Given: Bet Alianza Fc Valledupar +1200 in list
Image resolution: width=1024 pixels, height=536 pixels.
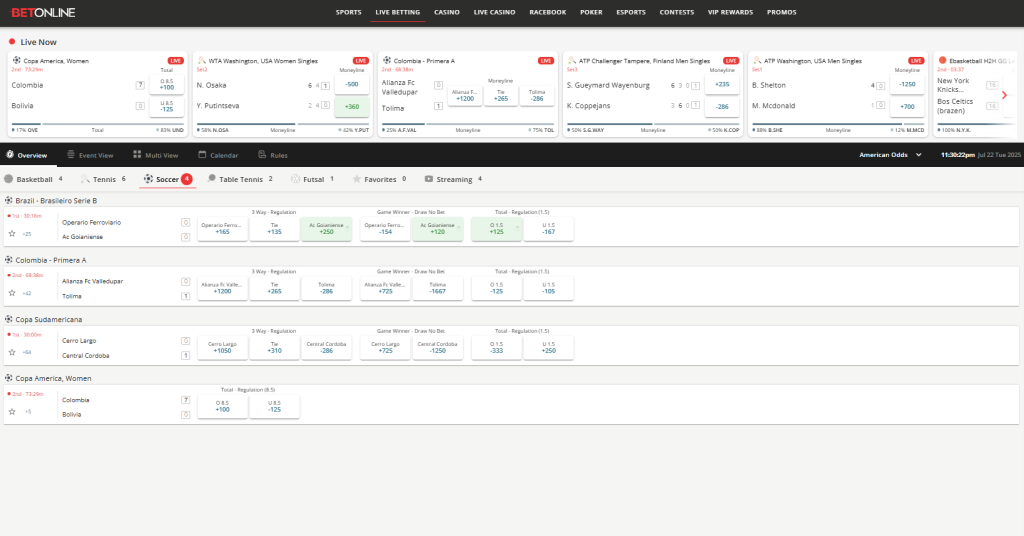Looking at the screenshot, I should (x=222, y=289).
